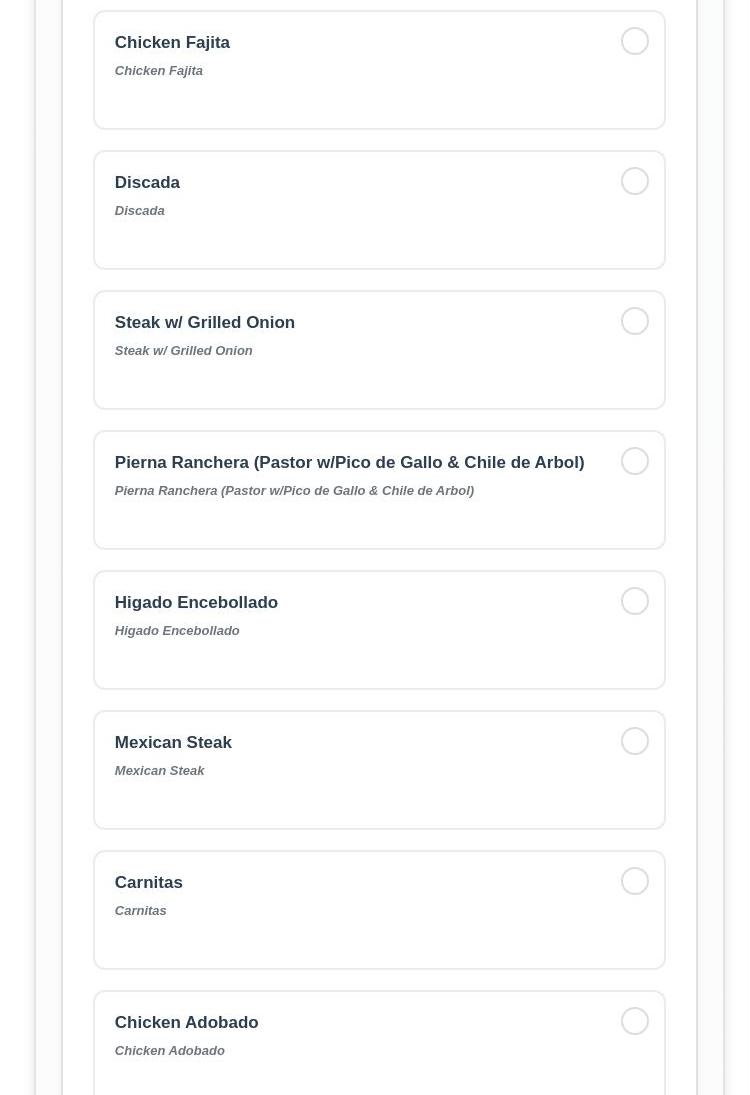Click the Higado Encebollado option title
Screen dimensions: 750x1095
tap(196, 603)
